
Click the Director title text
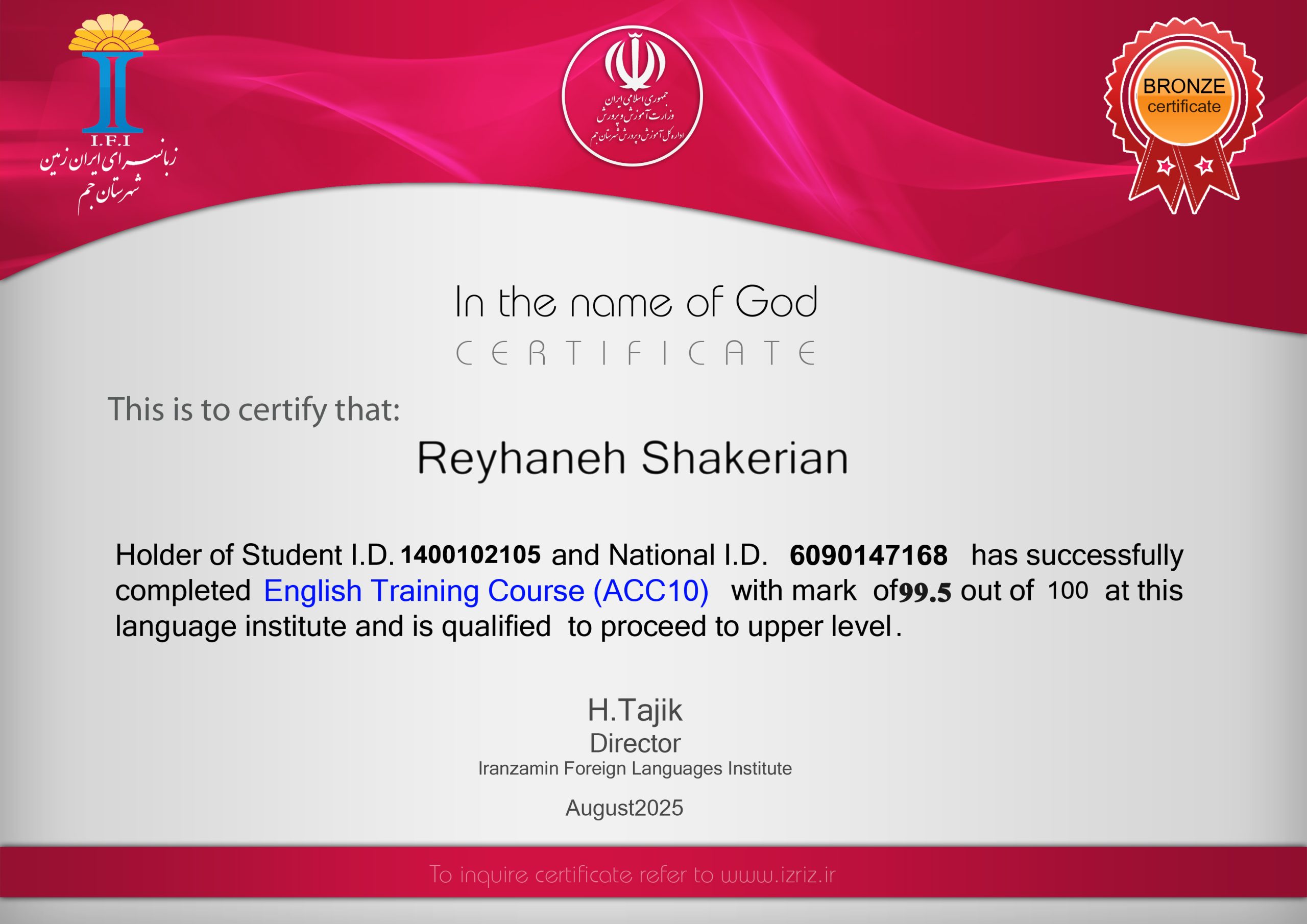pos(634,743)
